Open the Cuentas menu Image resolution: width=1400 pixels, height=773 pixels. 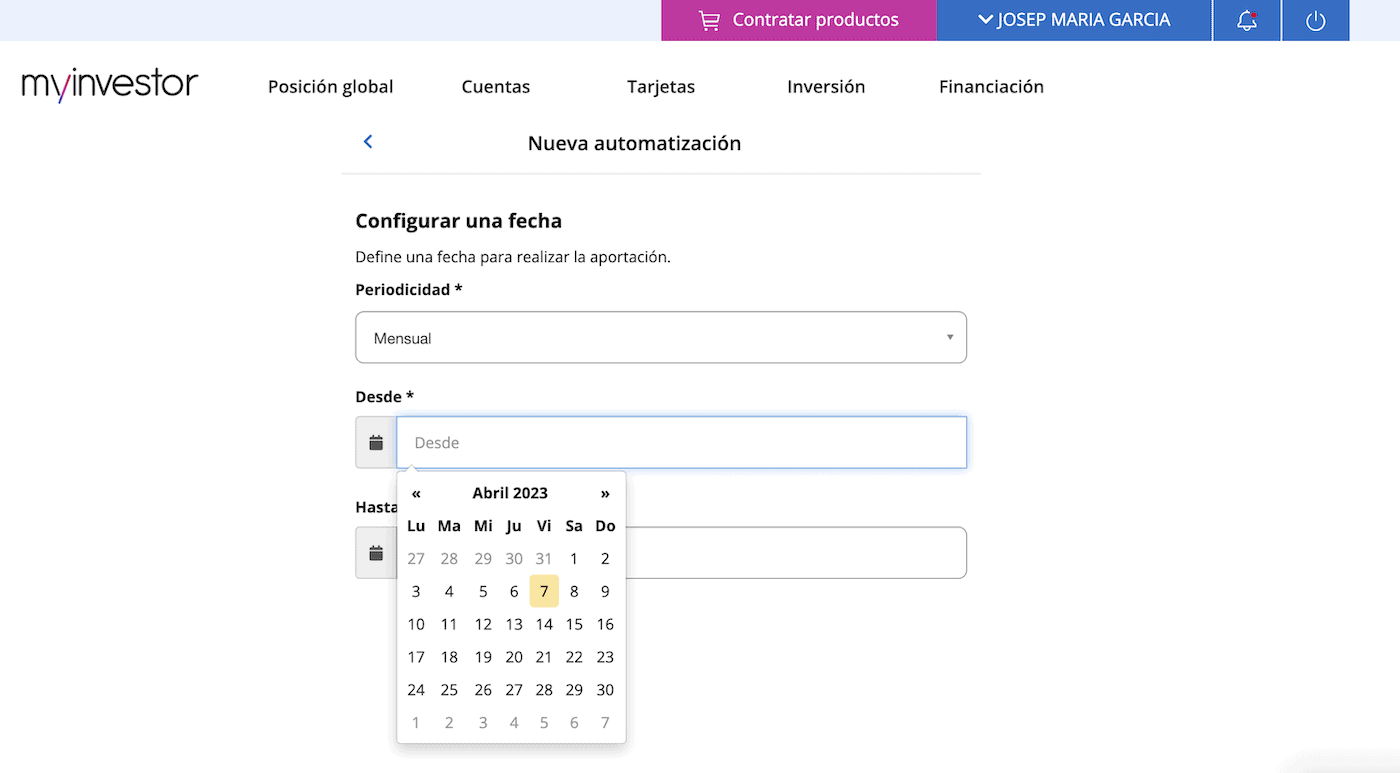[x=495, y=87]
